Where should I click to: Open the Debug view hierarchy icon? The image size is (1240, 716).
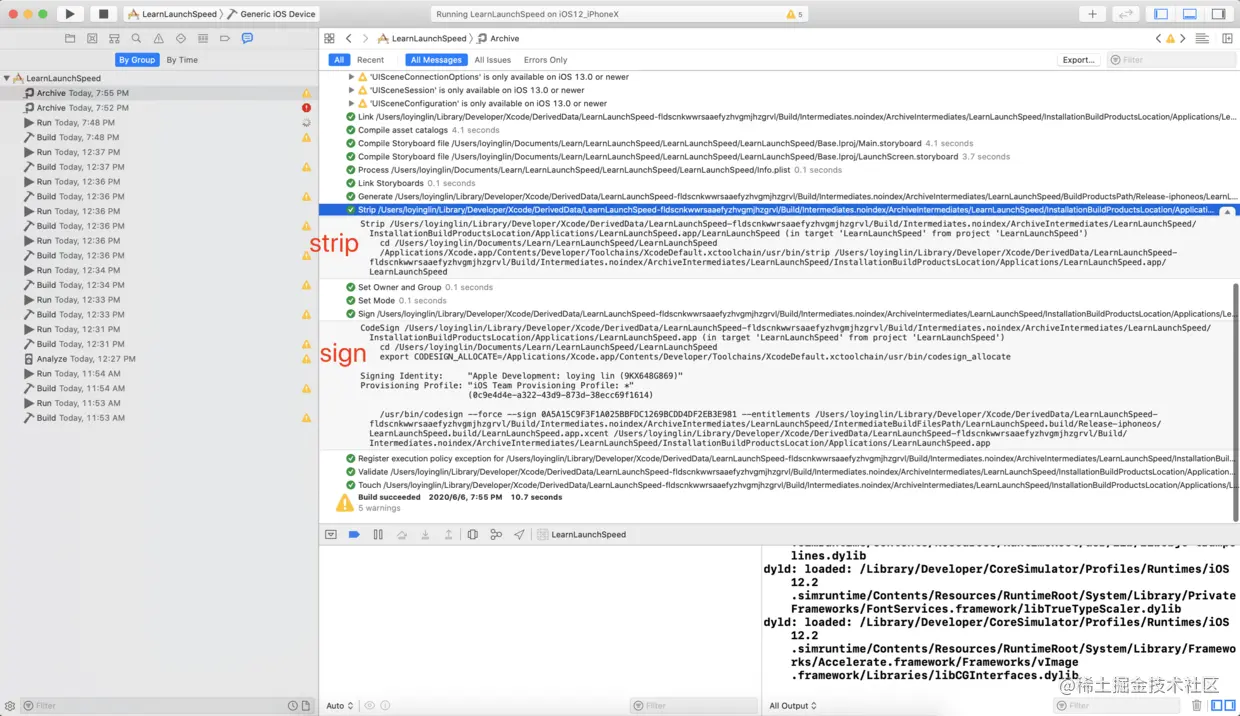pos(473,535)
